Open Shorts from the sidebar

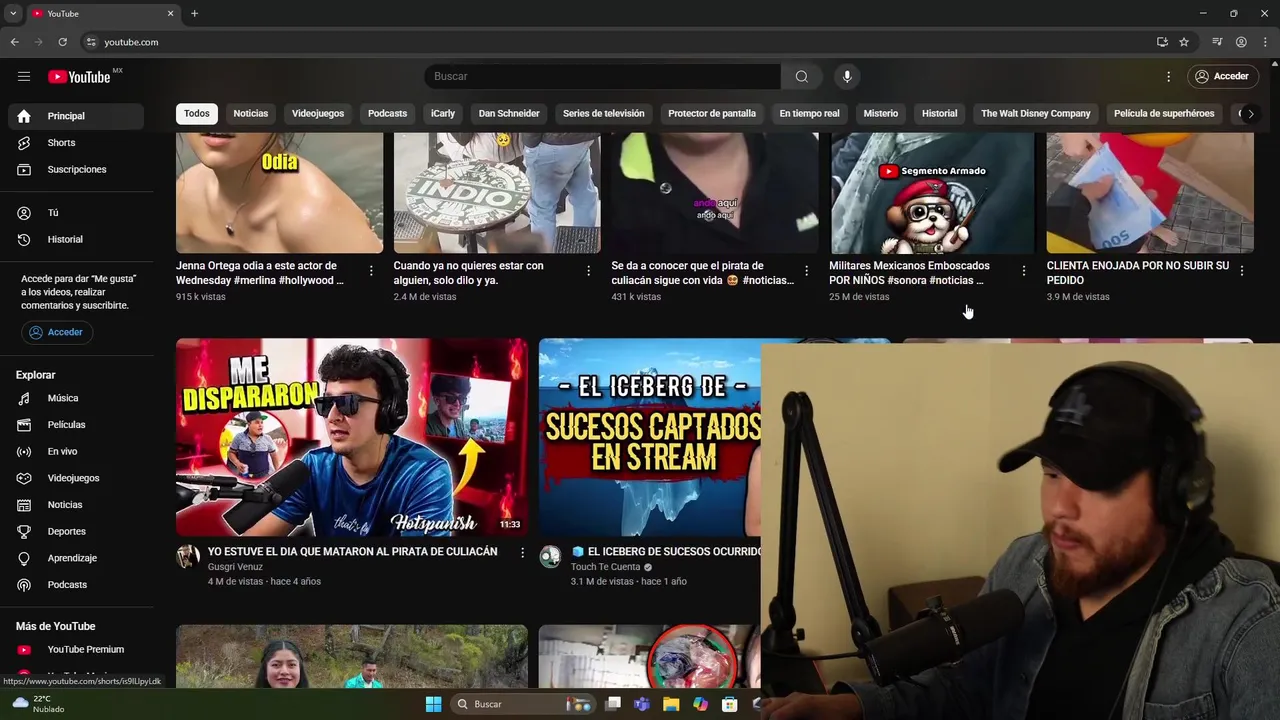(76, 143)
